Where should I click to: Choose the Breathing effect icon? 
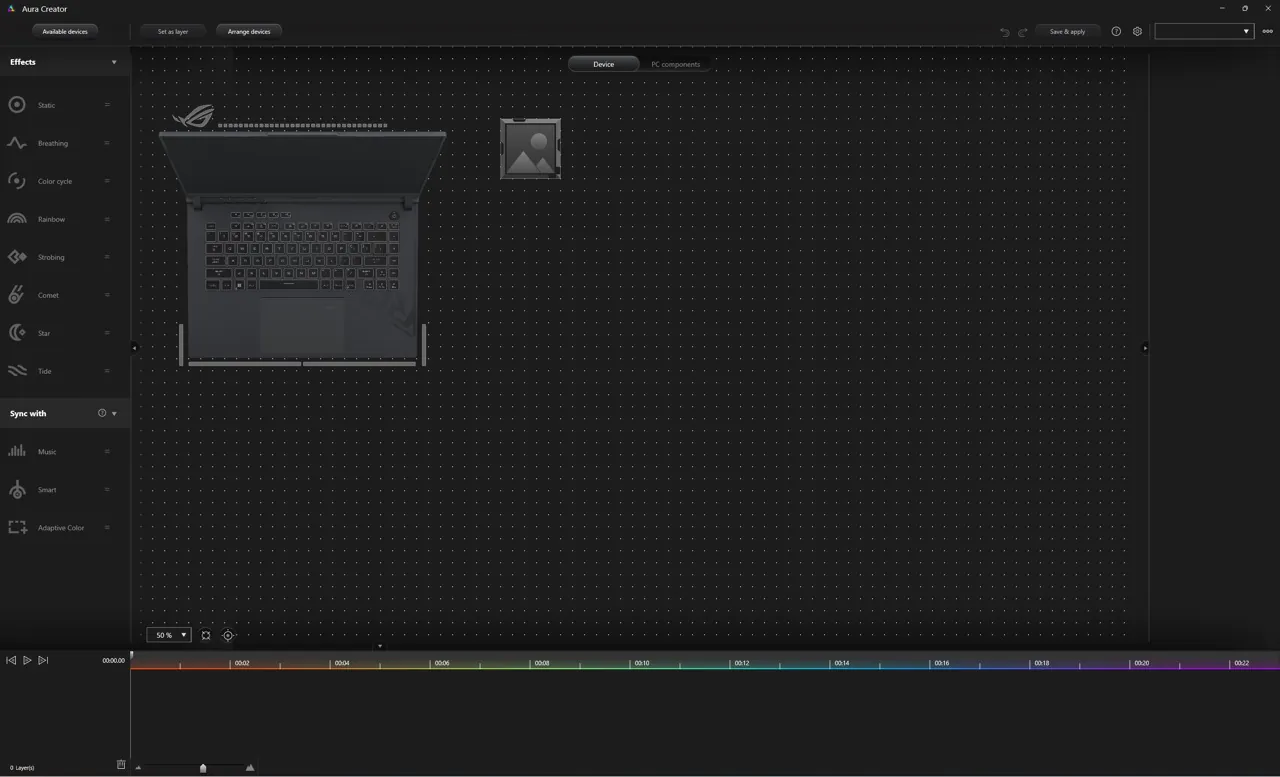[17, 143]
